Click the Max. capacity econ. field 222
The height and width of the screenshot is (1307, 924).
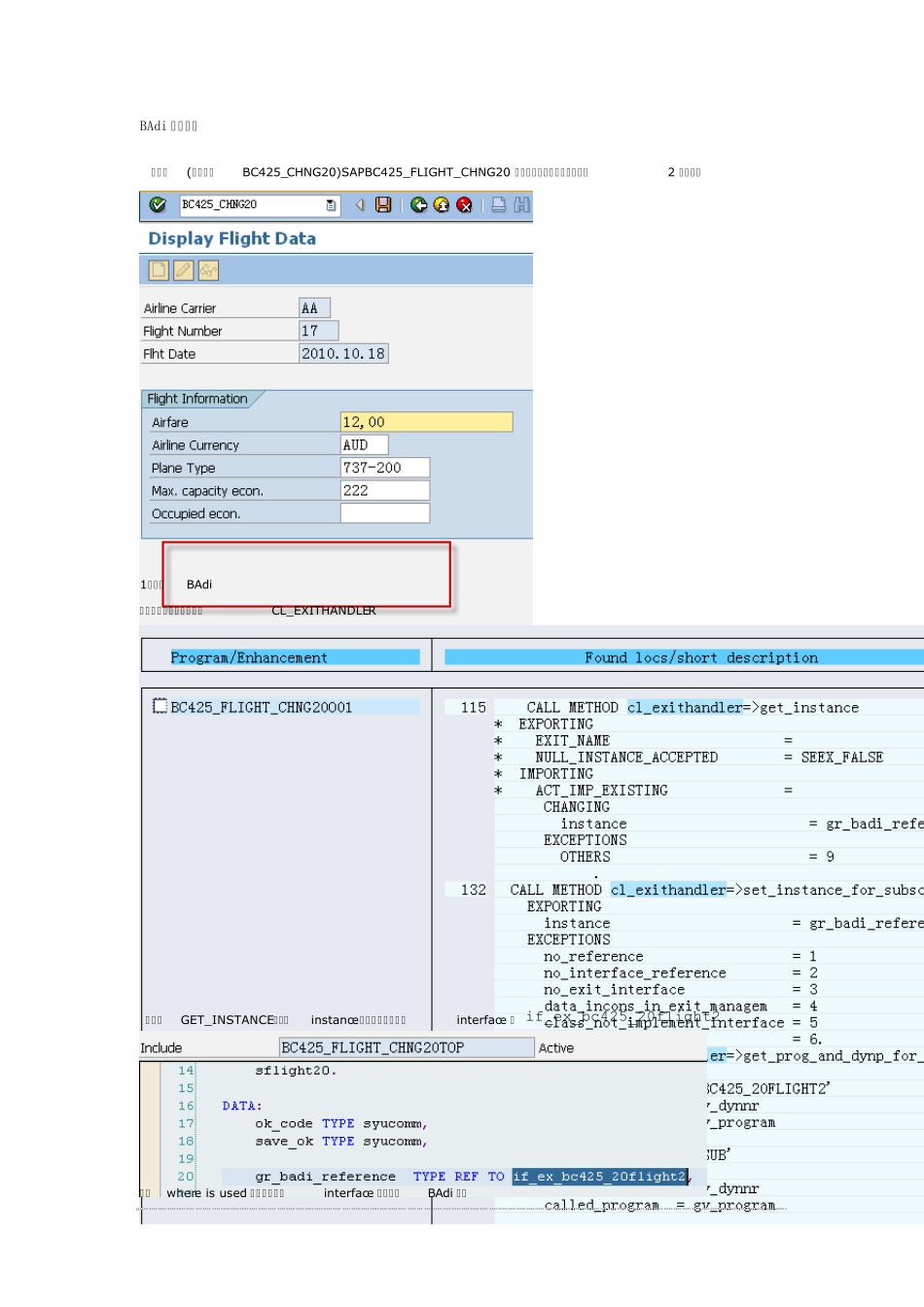click(384, 491)
